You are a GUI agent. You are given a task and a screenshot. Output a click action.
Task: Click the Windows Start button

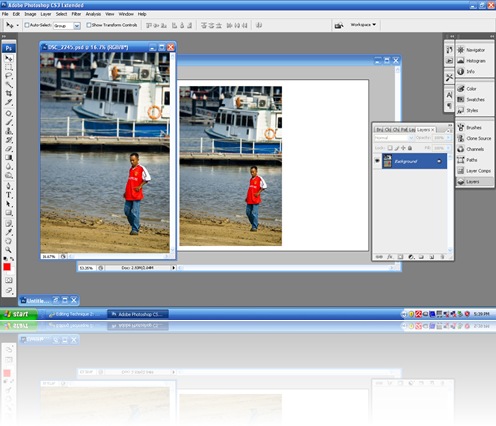19,314
